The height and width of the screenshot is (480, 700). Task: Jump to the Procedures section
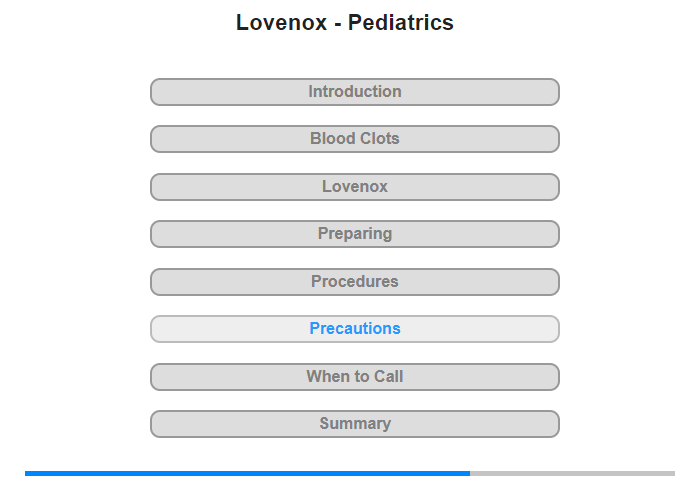(354, 282)
